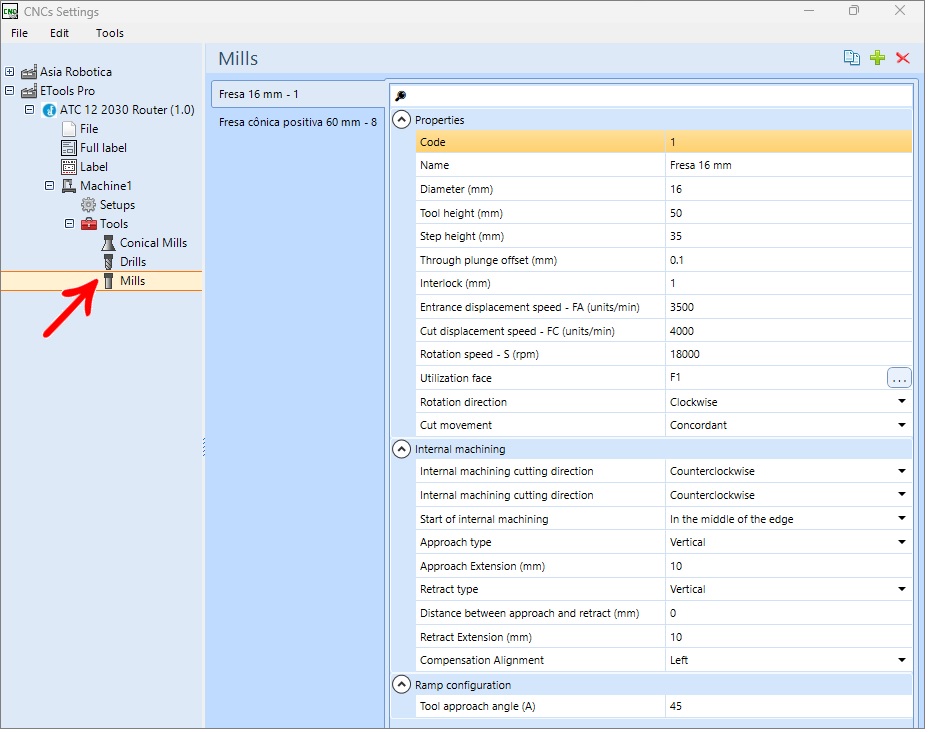The height and width of the screenshot is (732, 929).
Task: Select the Drills tree item text
Action: pyautogui.click(x=133, y=261)
